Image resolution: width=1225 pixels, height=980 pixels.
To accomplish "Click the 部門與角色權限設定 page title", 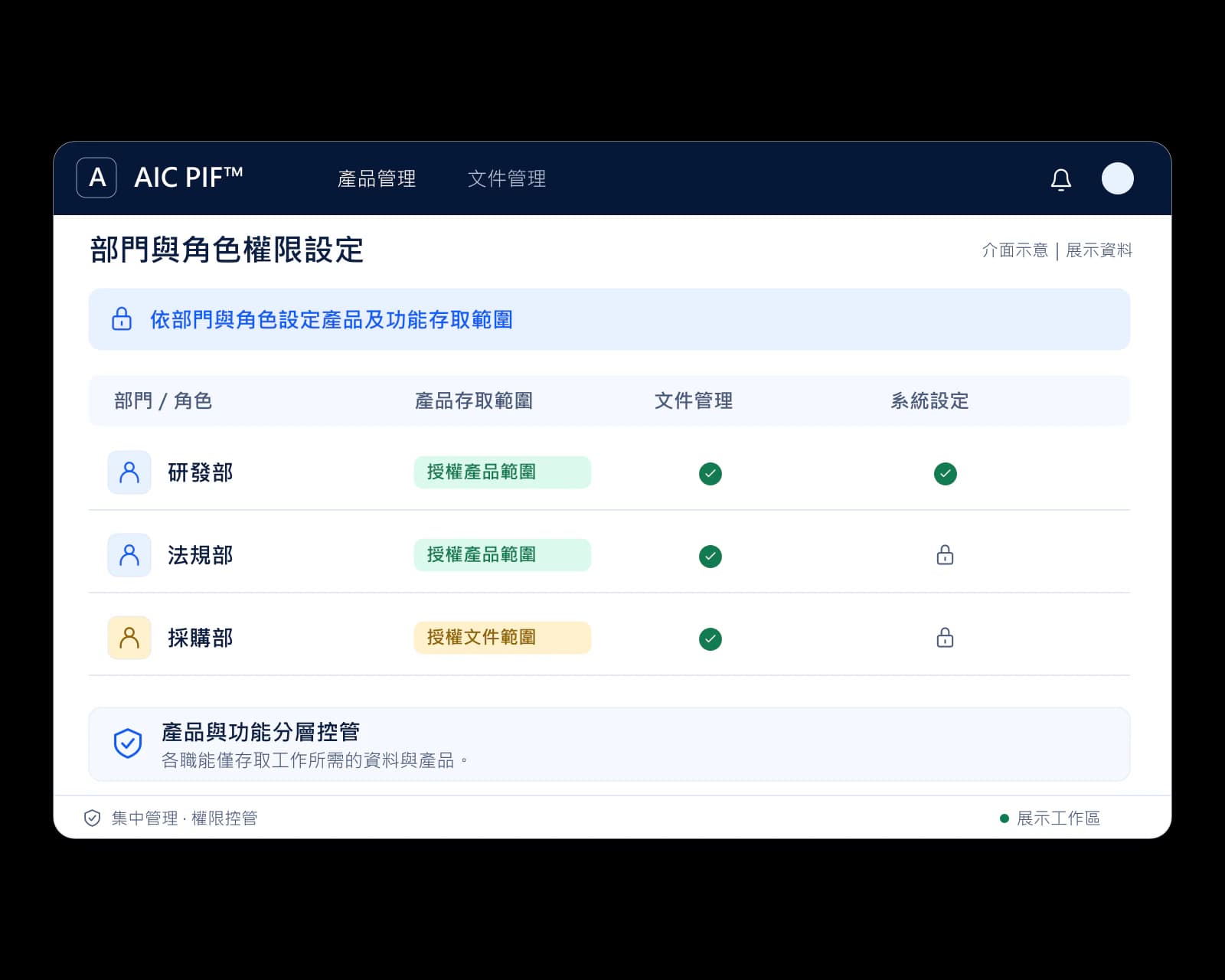I will (227, 250).
